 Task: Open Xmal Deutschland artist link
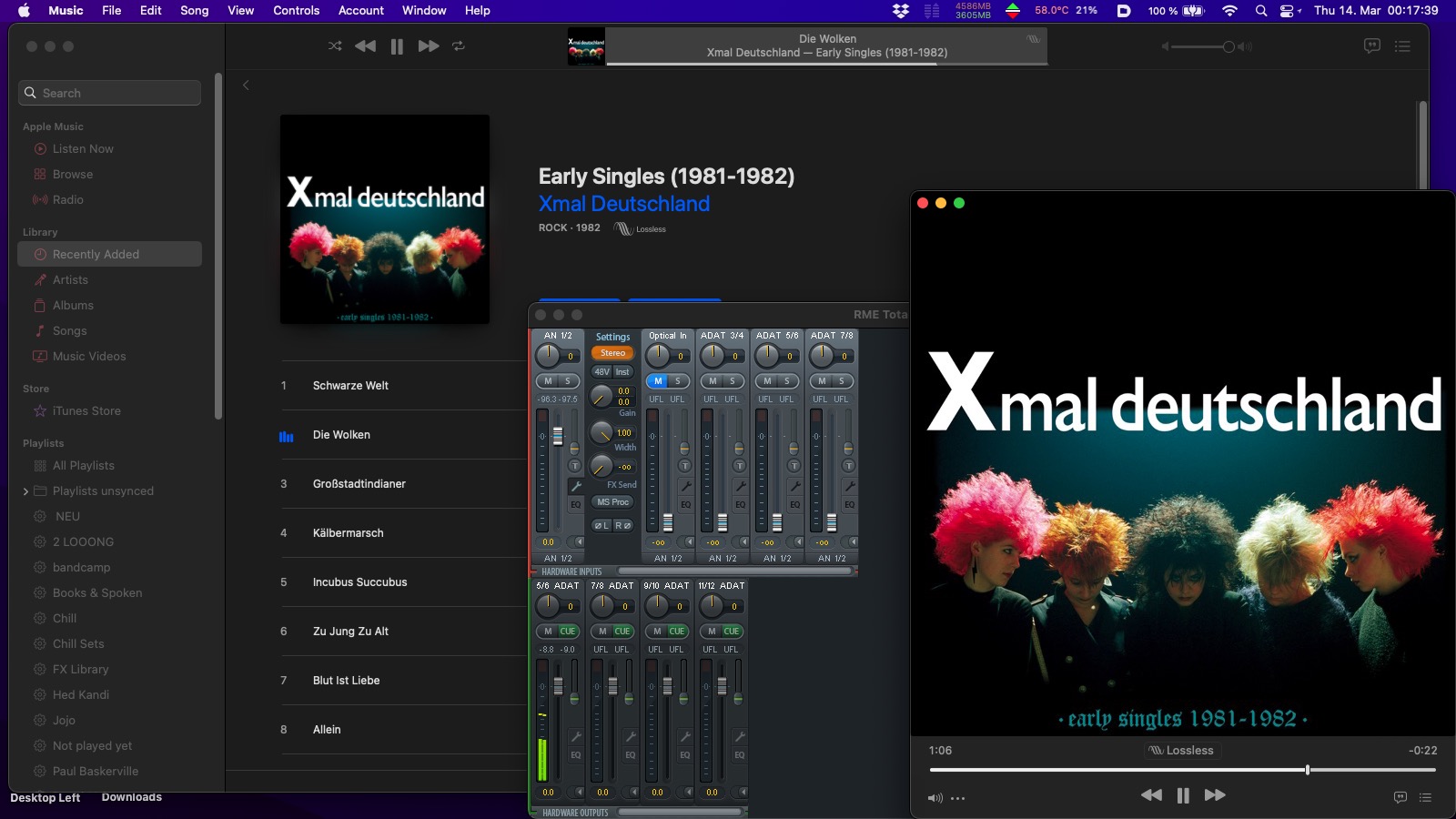tap(624, 204)
